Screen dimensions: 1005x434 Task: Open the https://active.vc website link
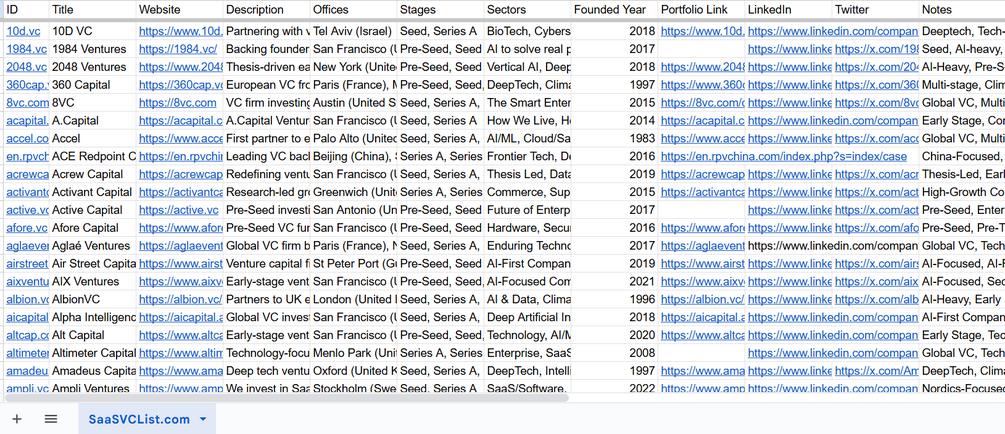pyautogui.click(x=178, y=211)
